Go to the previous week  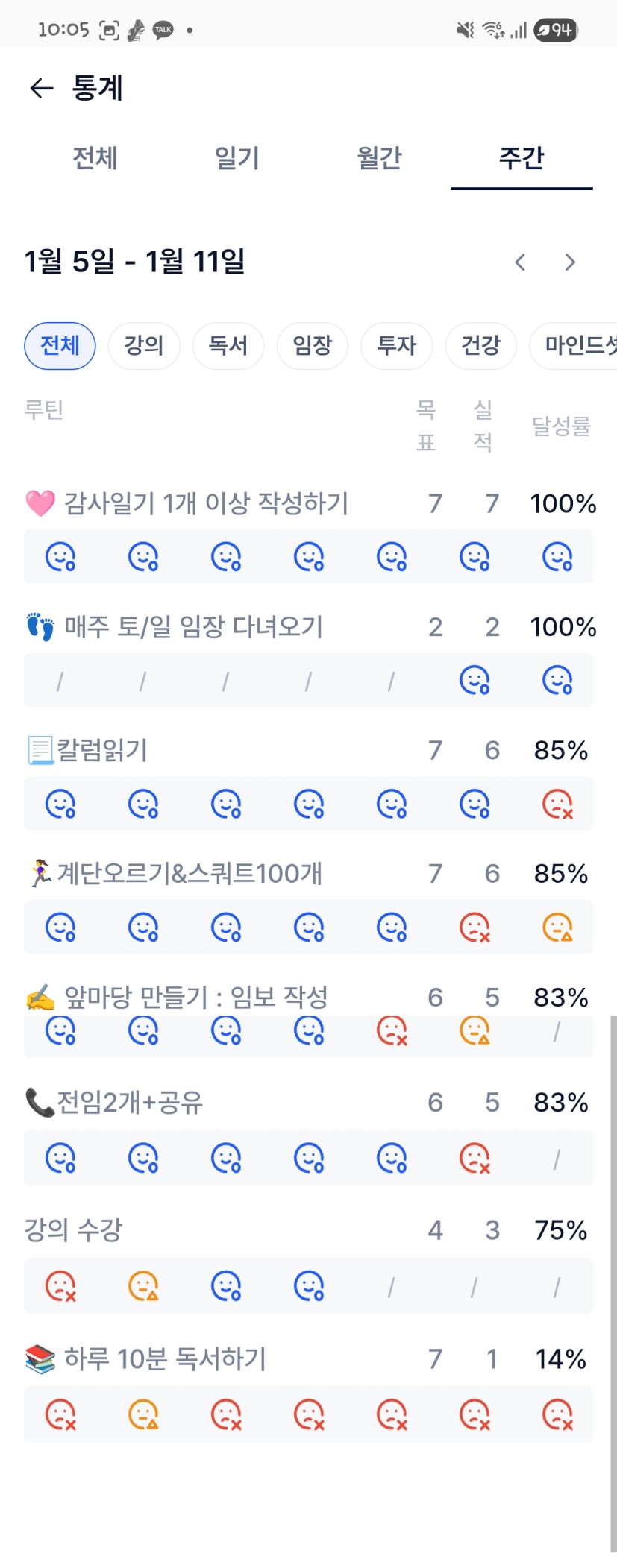(x=520, y=262)
